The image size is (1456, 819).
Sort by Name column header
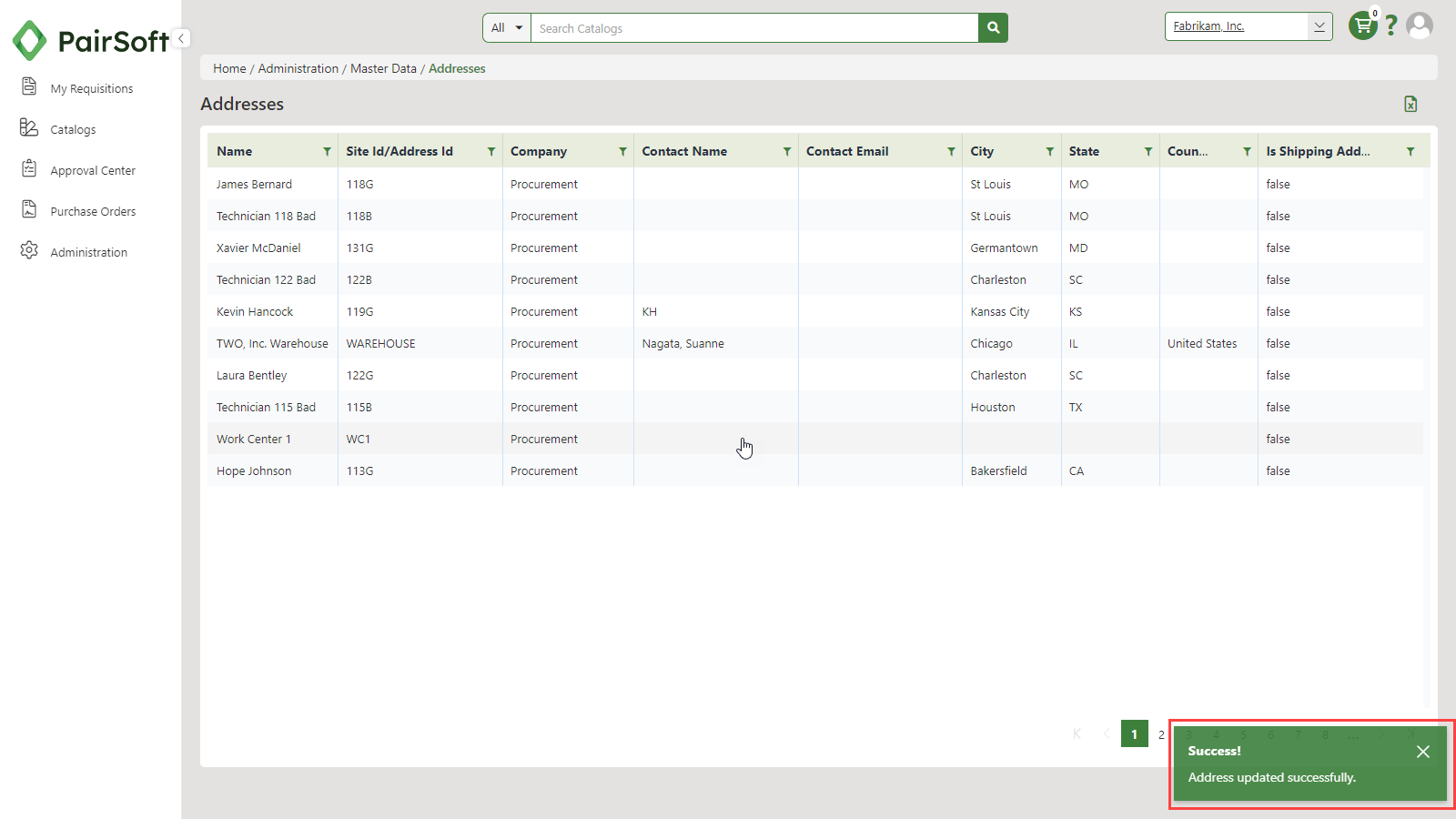coord(235,152)
